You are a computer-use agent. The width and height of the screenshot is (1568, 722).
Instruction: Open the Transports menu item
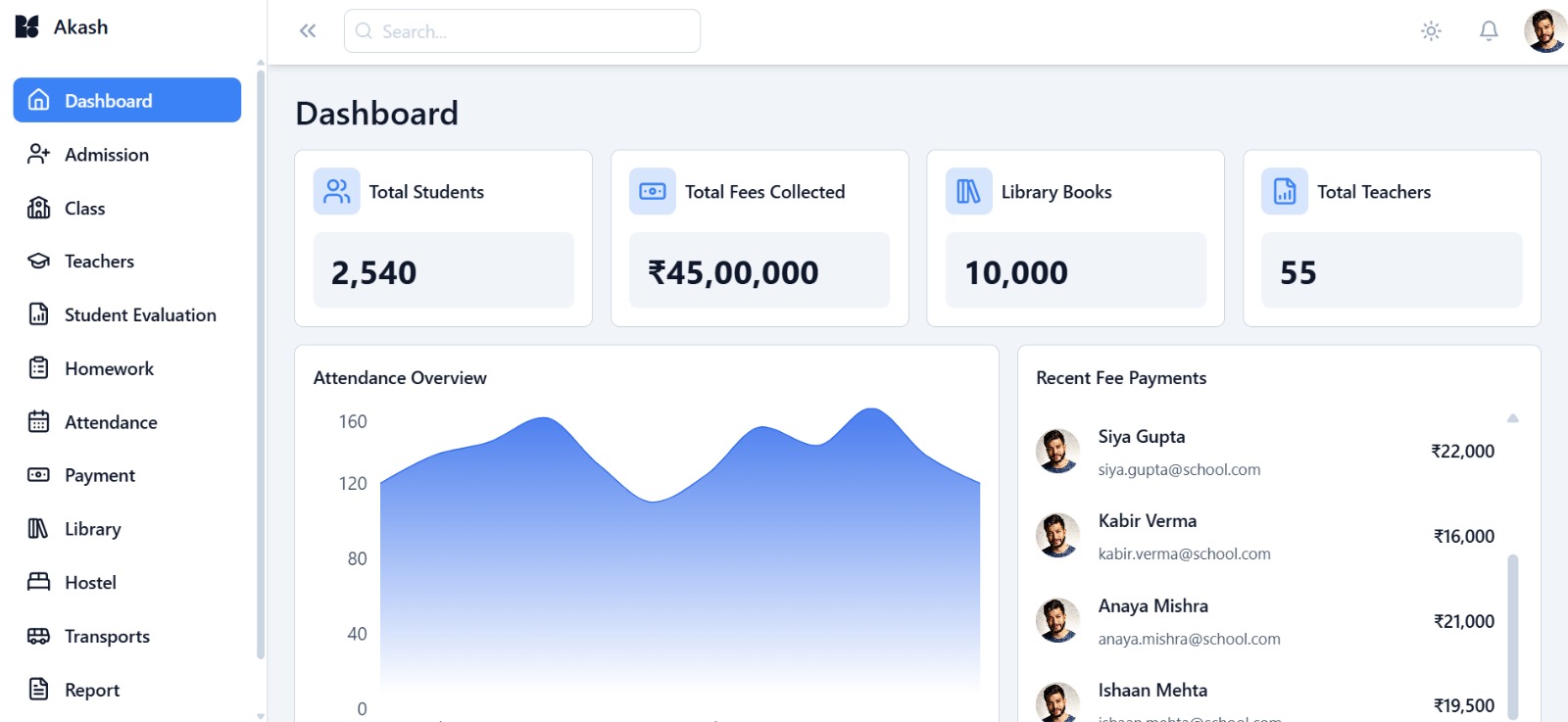coord(127,636)
